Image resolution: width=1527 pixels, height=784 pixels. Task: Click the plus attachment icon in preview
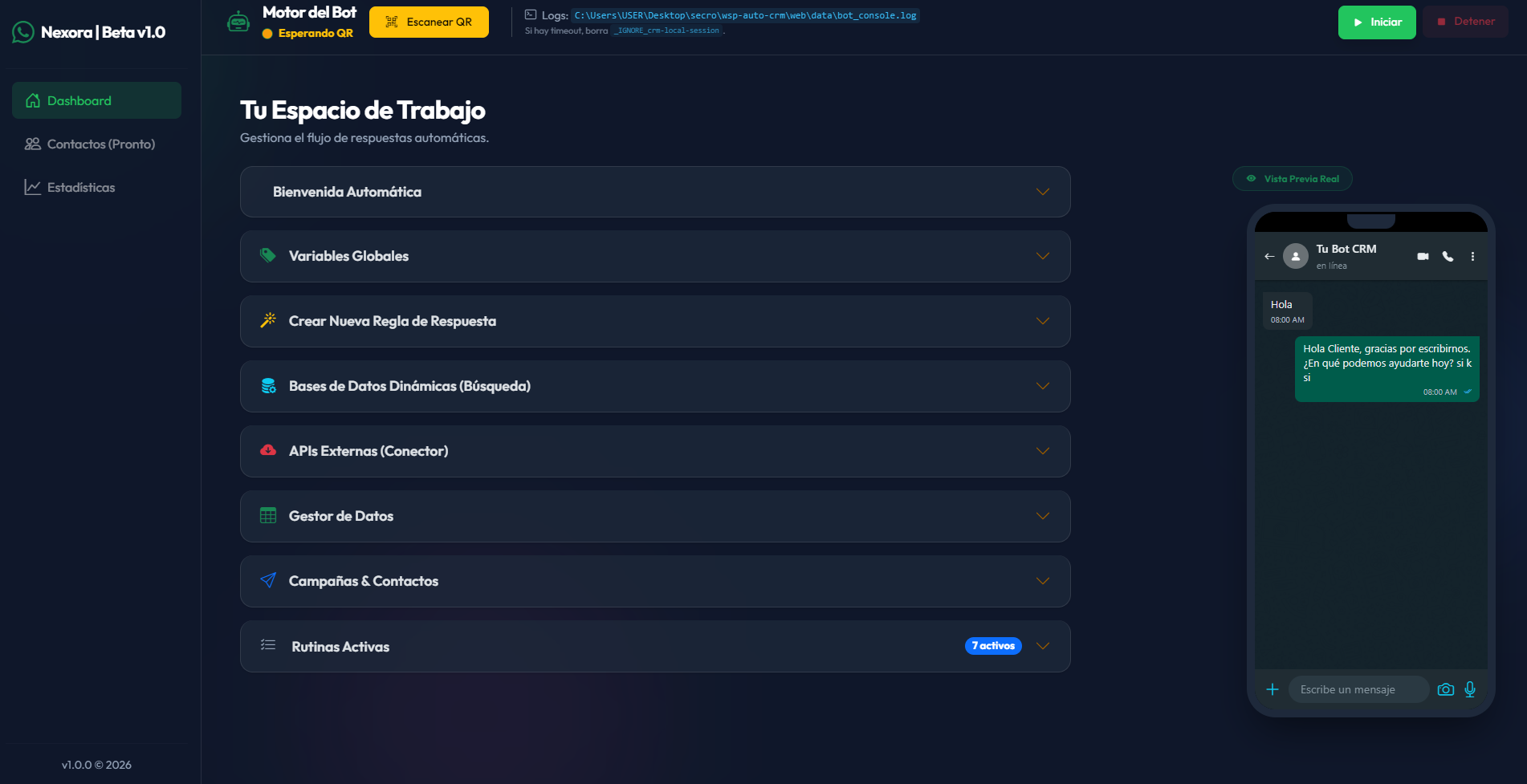(1272, 689)
